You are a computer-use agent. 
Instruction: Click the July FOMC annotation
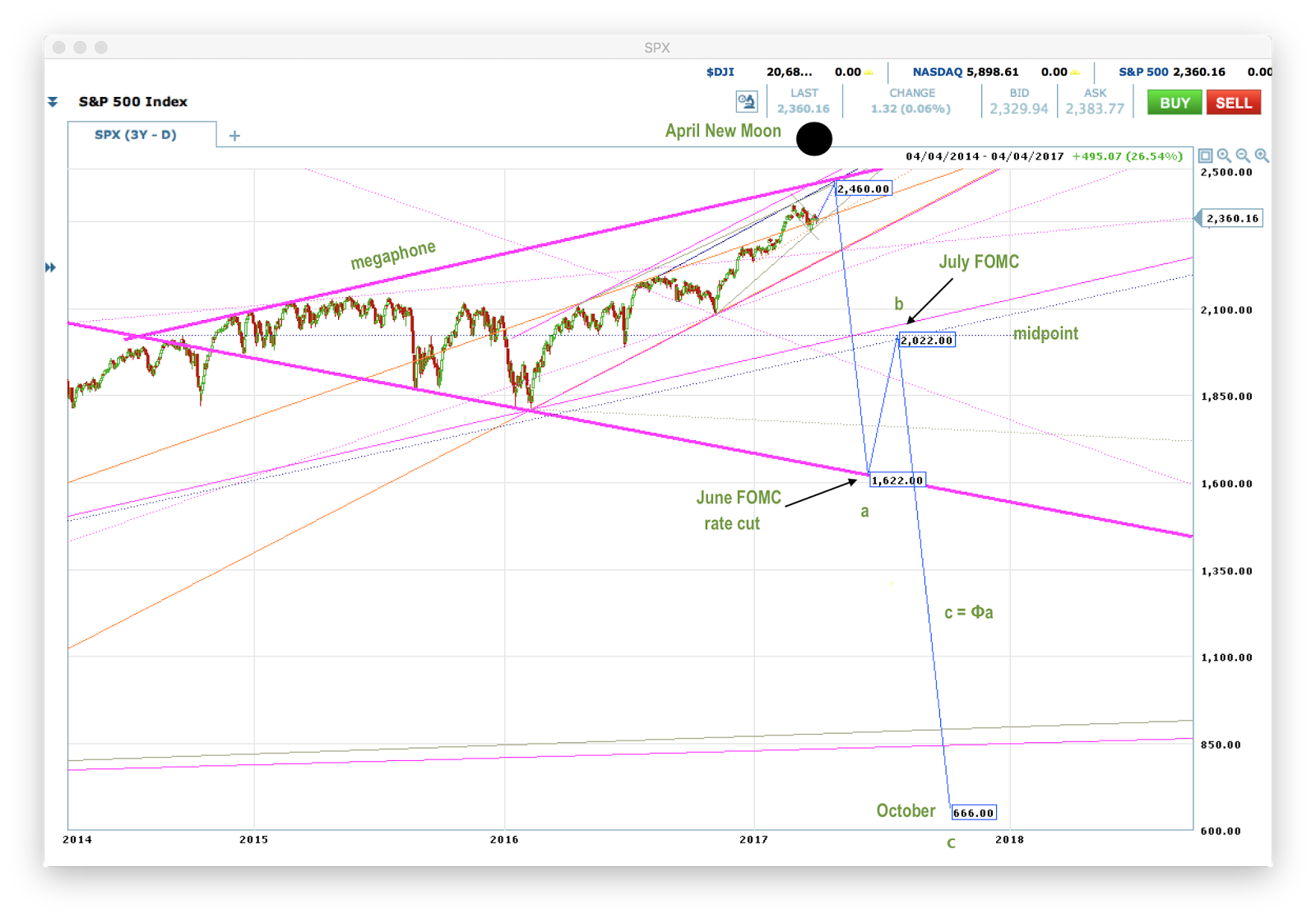pyautogui.click(x=979, y=262)
